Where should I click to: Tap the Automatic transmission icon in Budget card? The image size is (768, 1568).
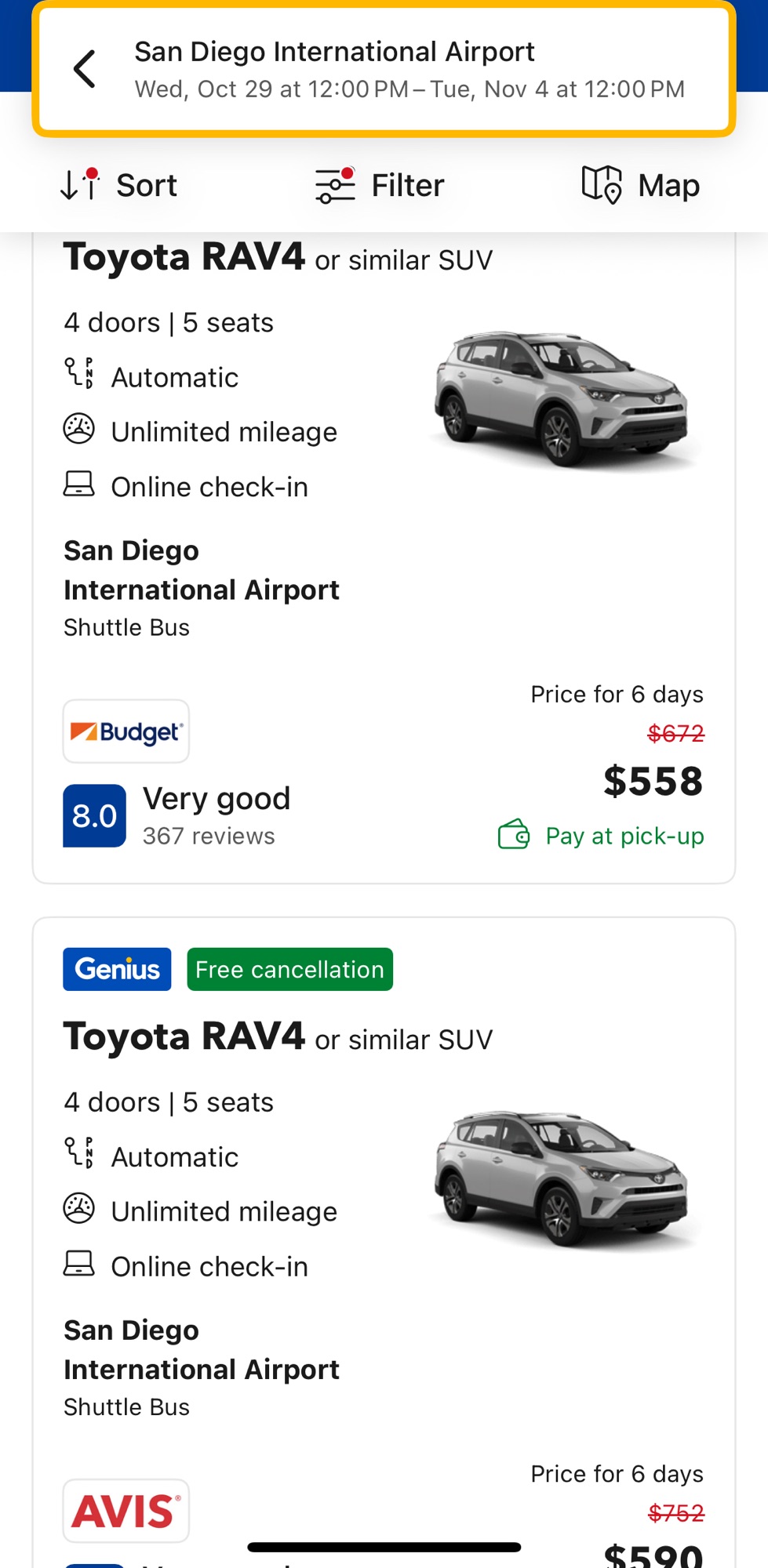click(x=78, y=373)
